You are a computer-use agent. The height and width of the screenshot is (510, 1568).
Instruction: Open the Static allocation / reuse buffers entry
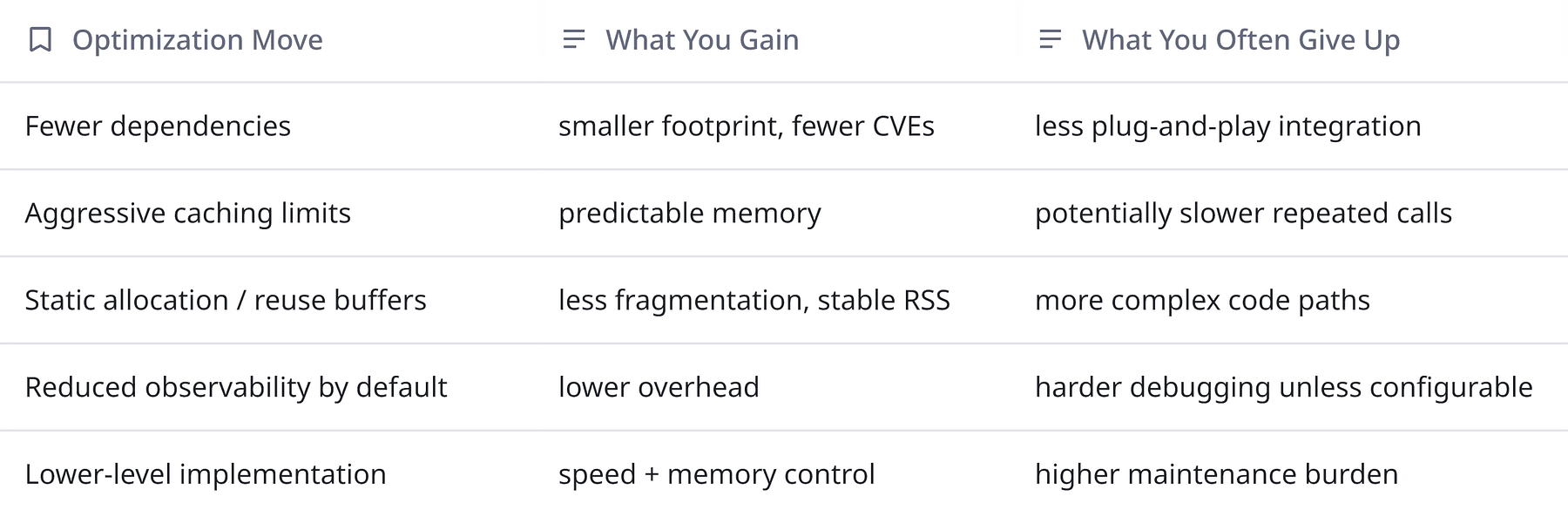pos(226,301)
